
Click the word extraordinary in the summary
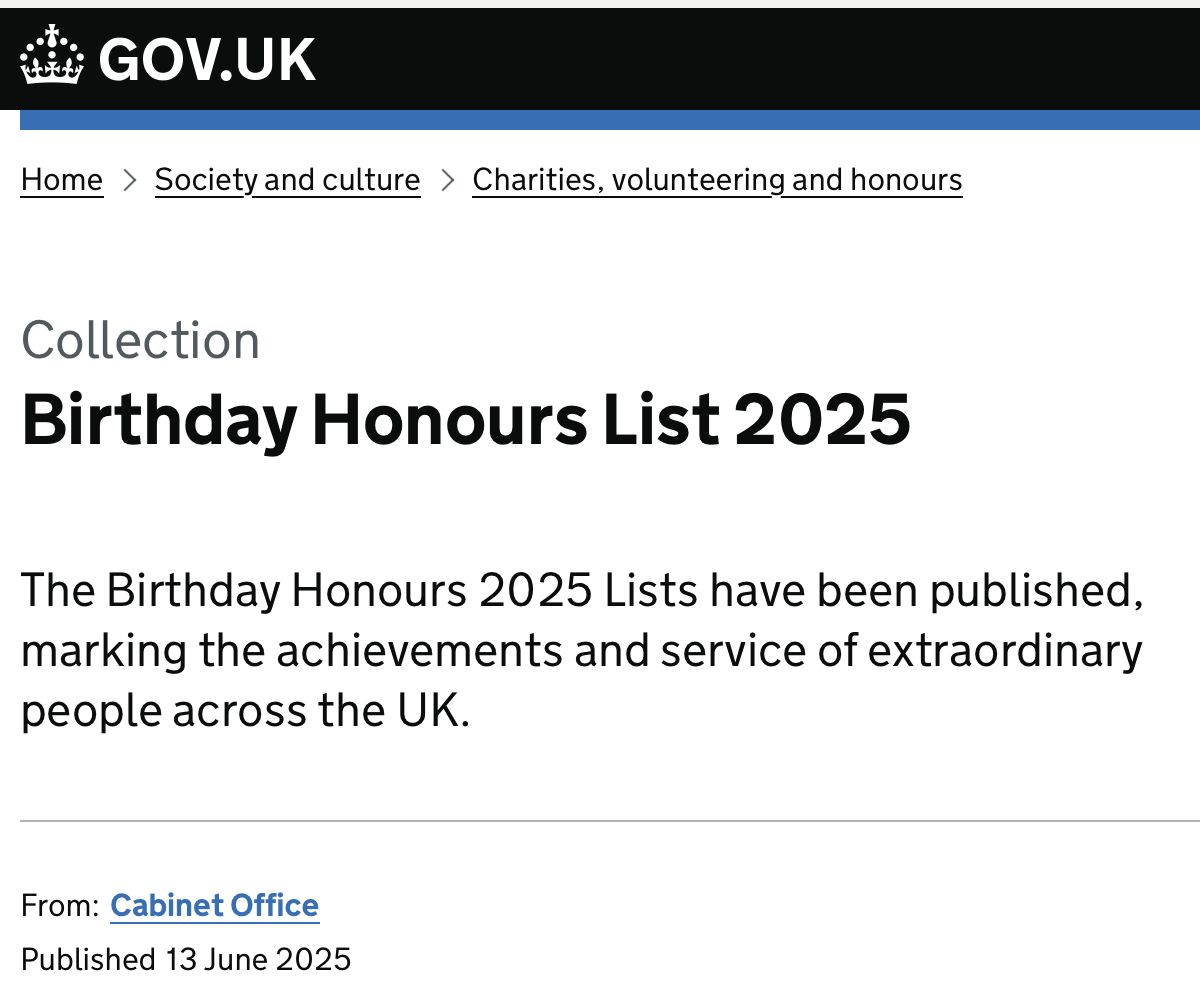(x=1005, y=651)
